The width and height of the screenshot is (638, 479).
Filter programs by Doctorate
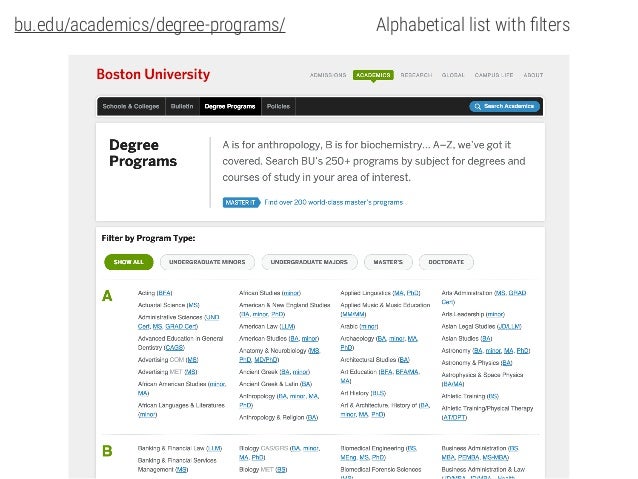coord(446,262)
